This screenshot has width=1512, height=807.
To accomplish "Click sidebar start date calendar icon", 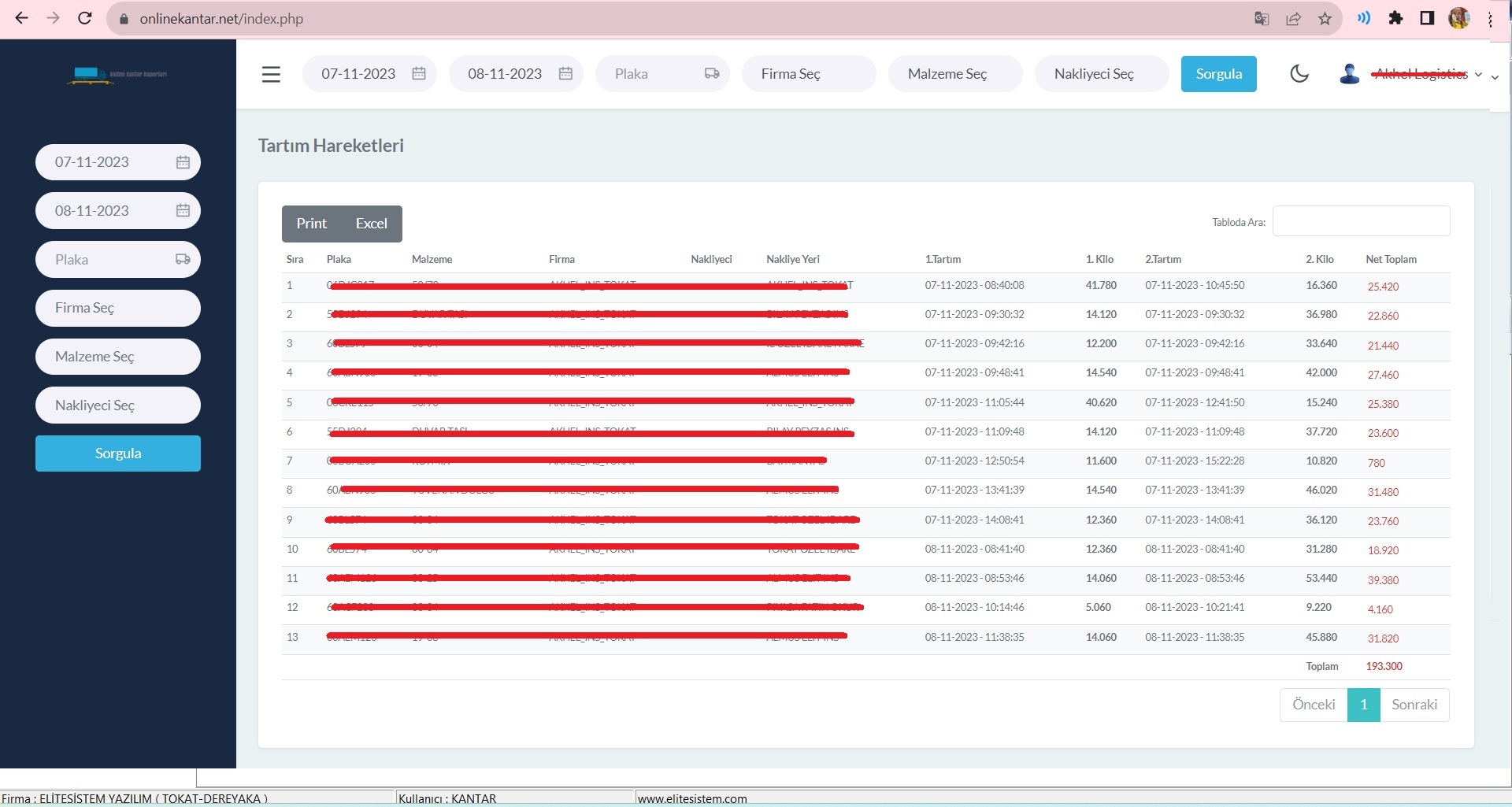I will click(x=183, y=162).
